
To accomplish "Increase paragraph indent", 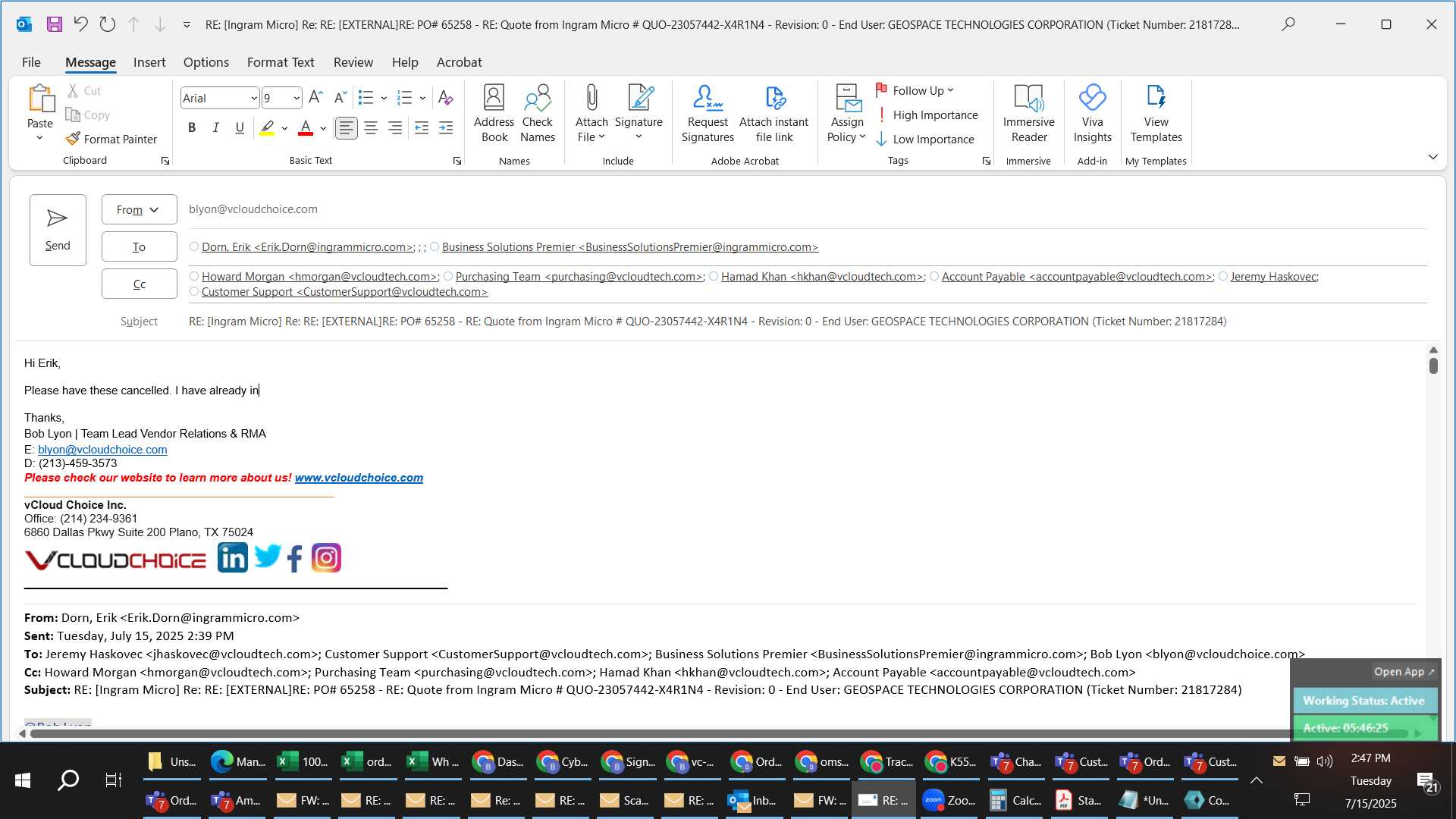I will coord(446,128).
